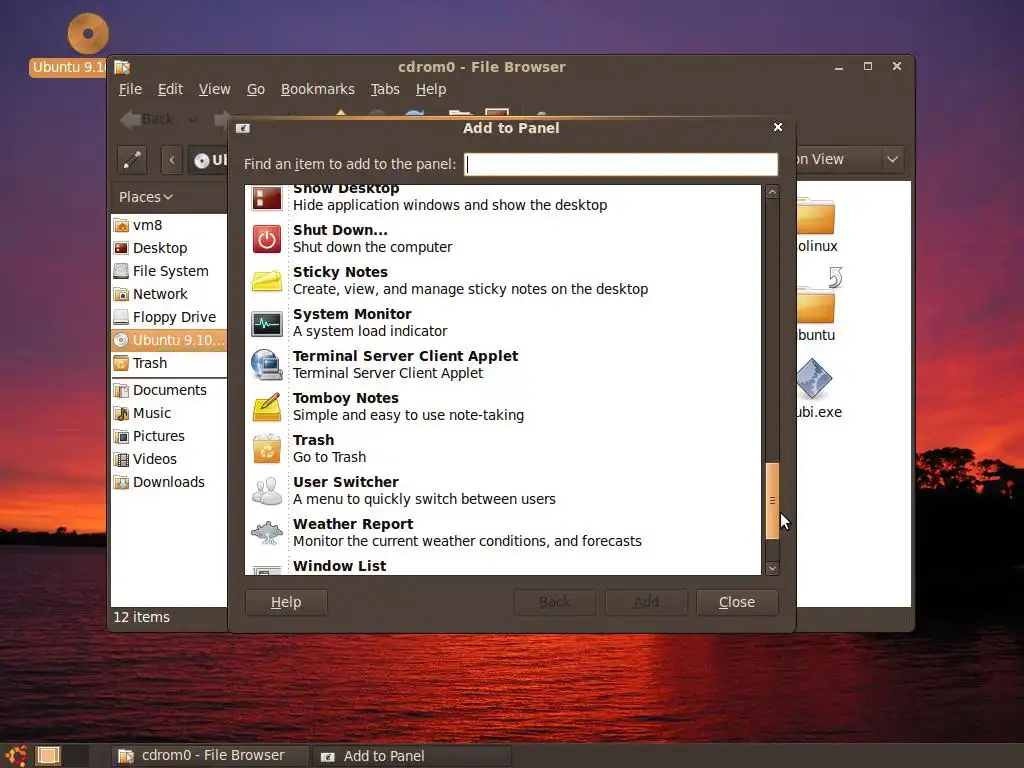Click the Ubuntu 9.10 disc icon in sidebar

coord(121,340)
